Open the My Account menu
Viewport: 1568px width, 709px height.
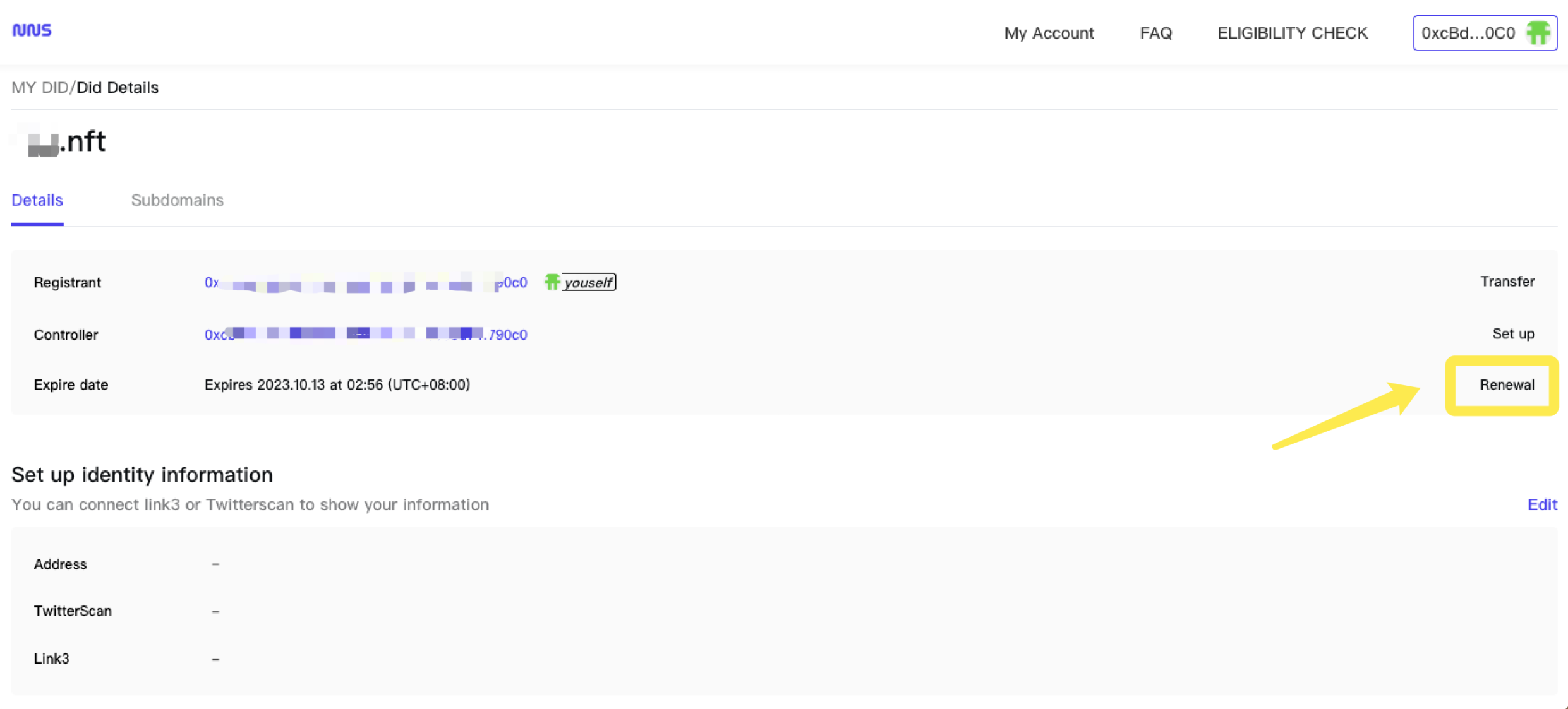click(1049, 33)
